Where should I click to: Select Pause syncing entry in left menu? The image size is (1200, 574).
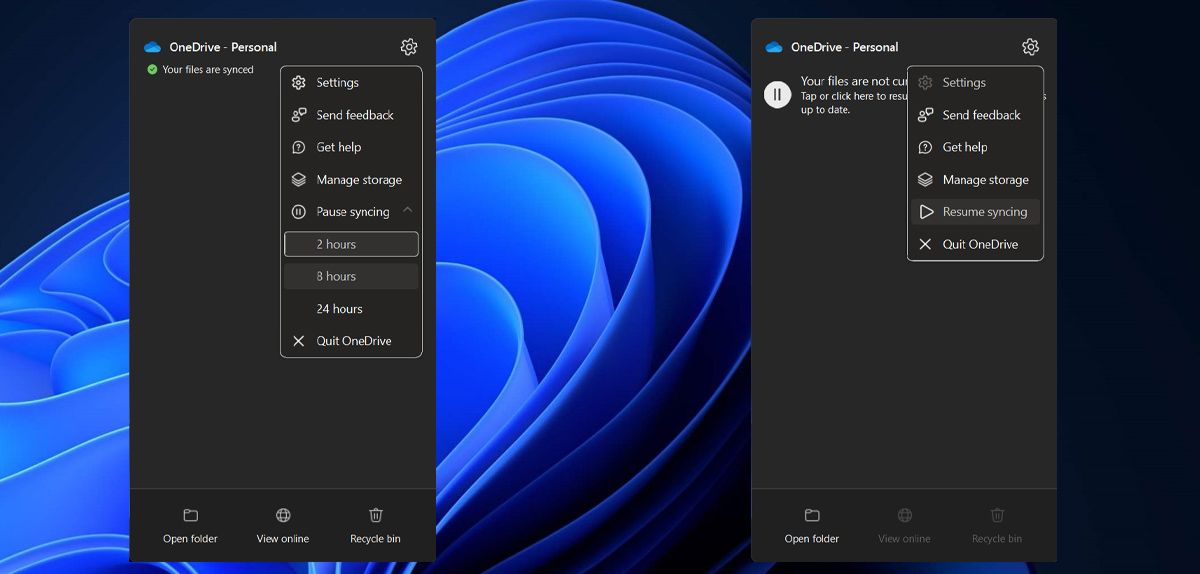352,212
